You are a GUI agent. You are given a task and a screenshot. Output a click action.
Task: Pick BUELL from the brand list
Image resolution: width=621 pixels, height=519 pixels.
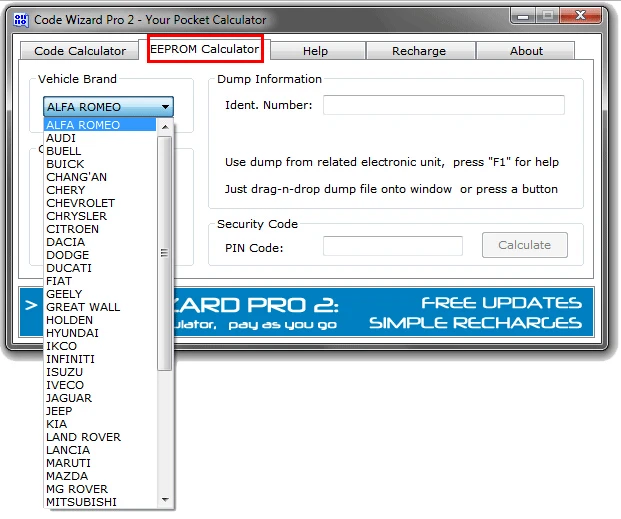100,151
